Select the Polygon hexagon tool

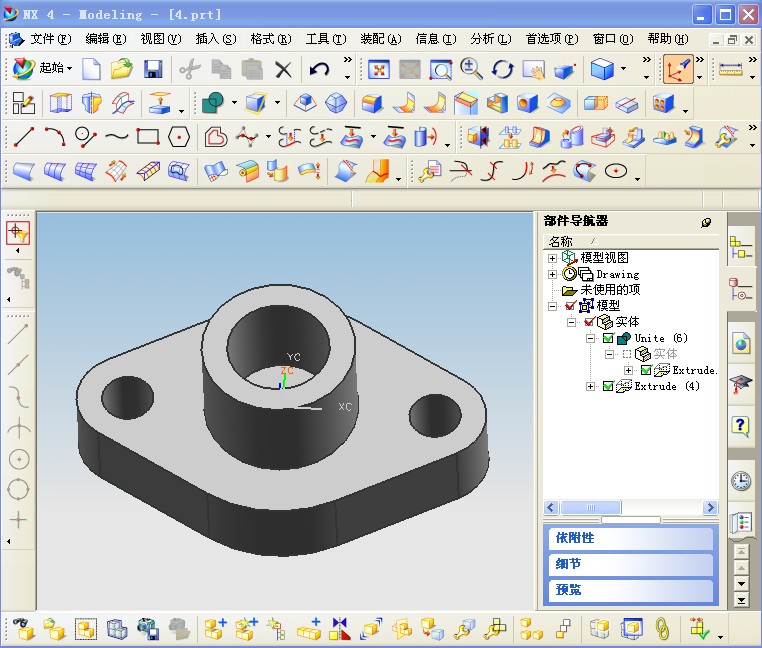click(178, 137)
